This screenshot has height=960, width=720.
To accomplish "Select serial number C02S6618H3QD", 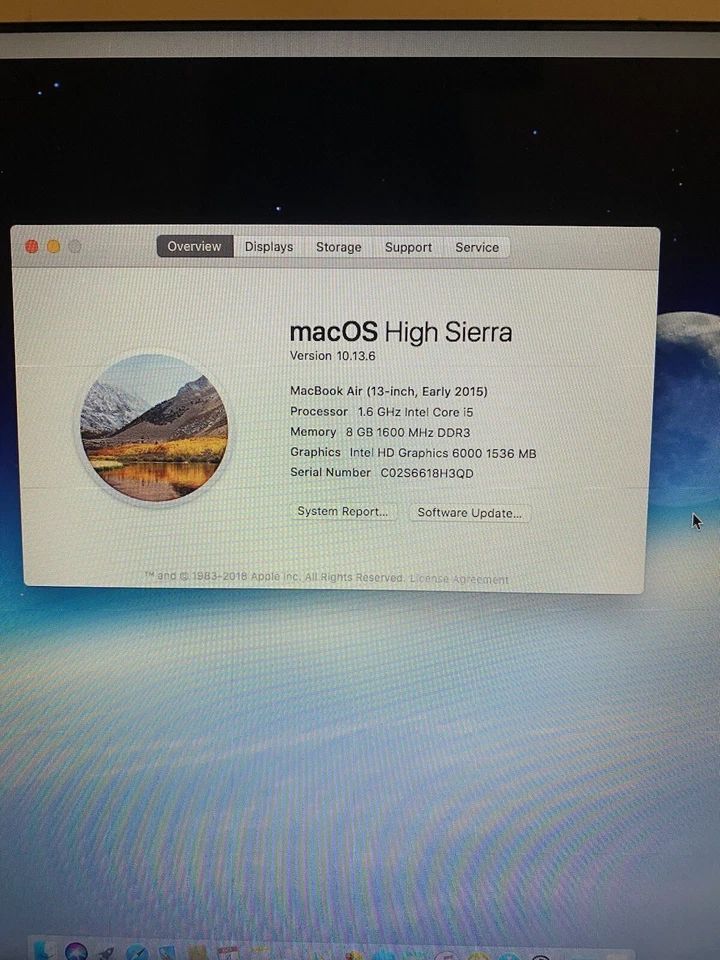I will click(427, 473).
